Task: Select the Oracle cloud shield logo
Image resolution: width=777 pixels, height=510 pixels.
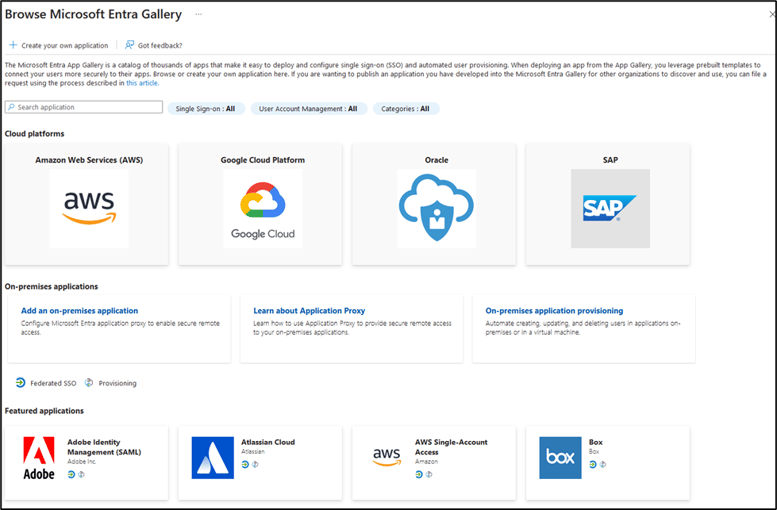Action: click(437, 209)
